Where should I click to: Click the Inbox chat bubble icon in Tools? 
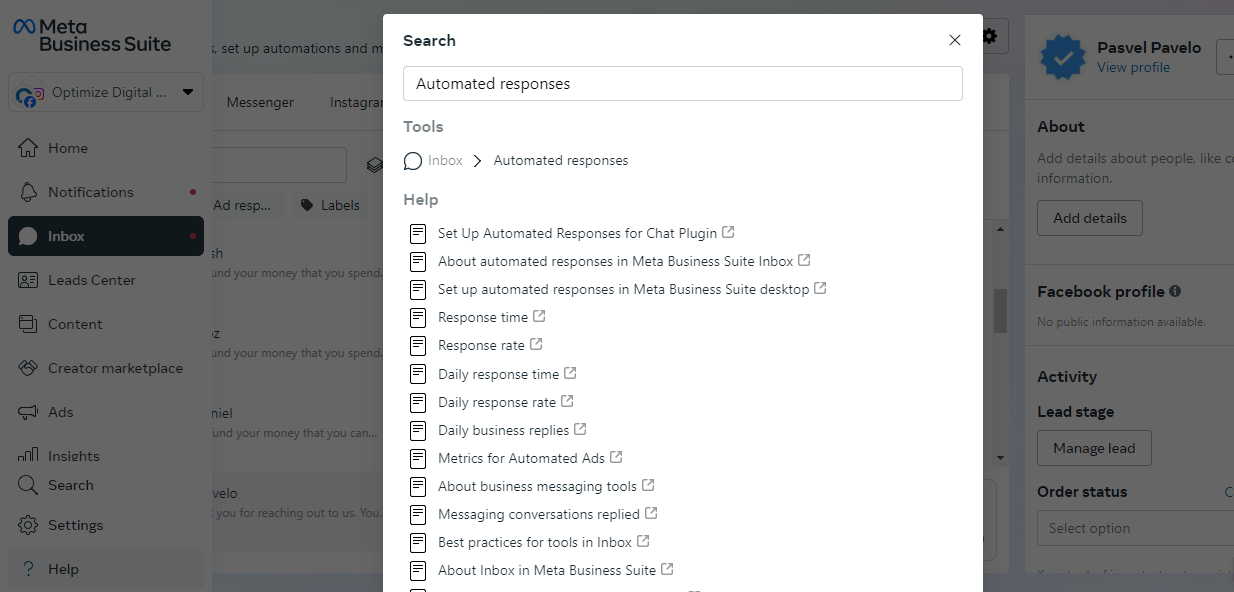413,161
